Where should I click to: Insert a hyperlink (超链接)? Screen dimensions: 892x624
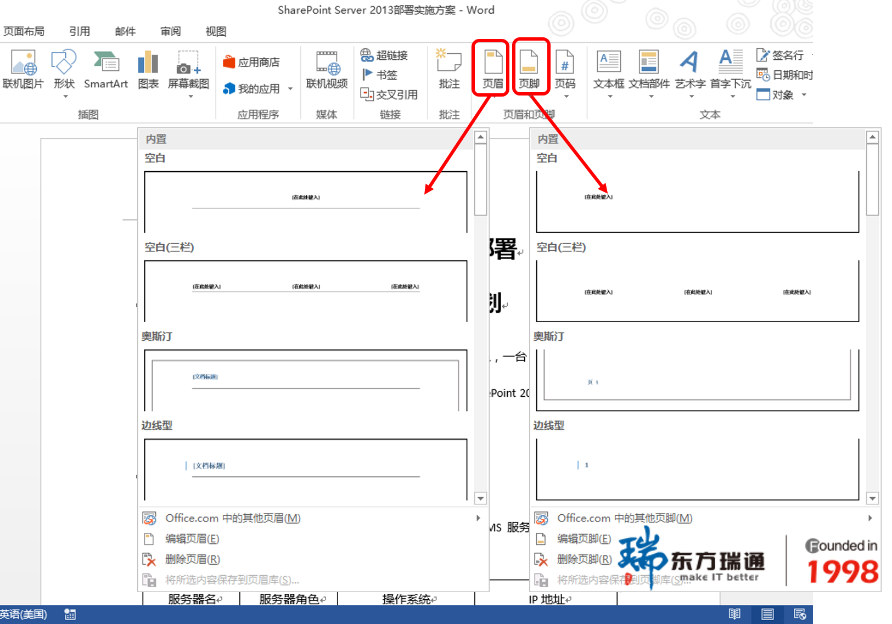point(384,55)
